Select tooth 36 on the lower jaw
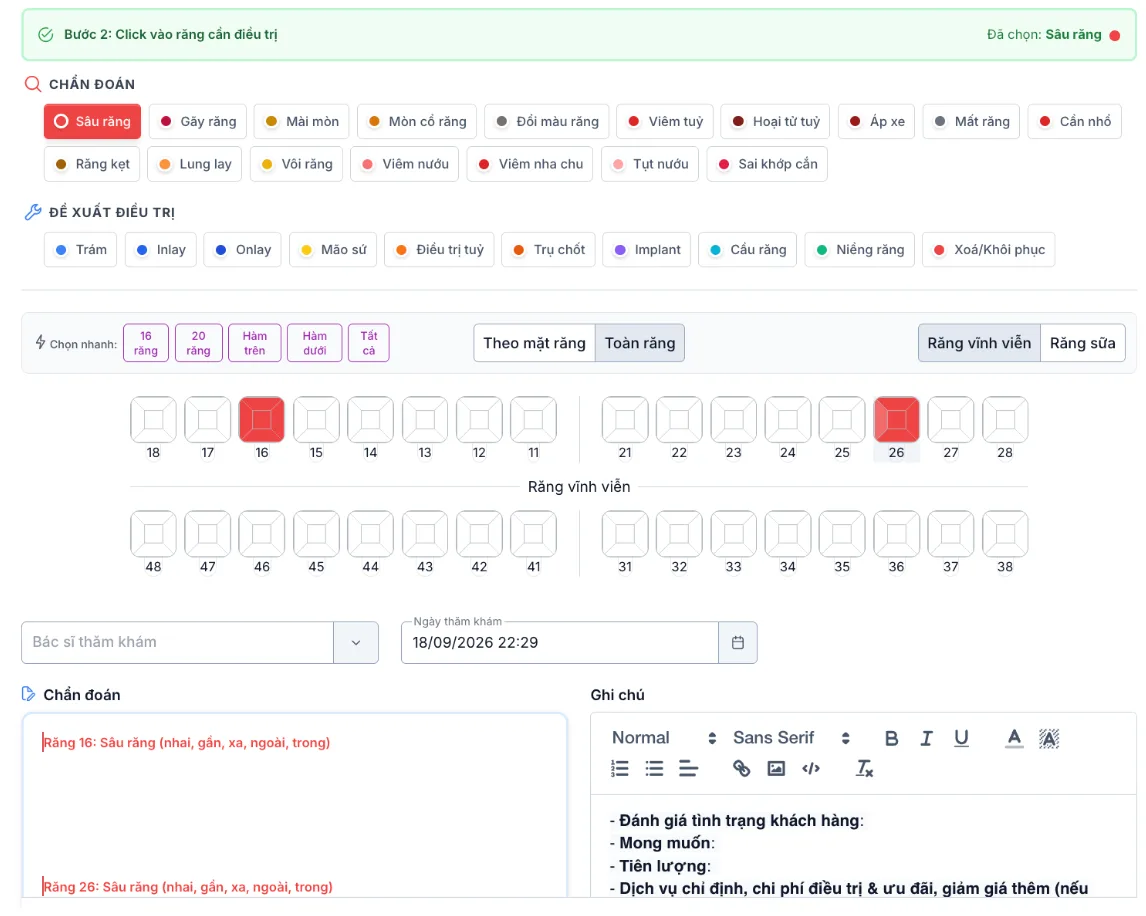Viewport: 1146px width, 916px height. (896, 534)
